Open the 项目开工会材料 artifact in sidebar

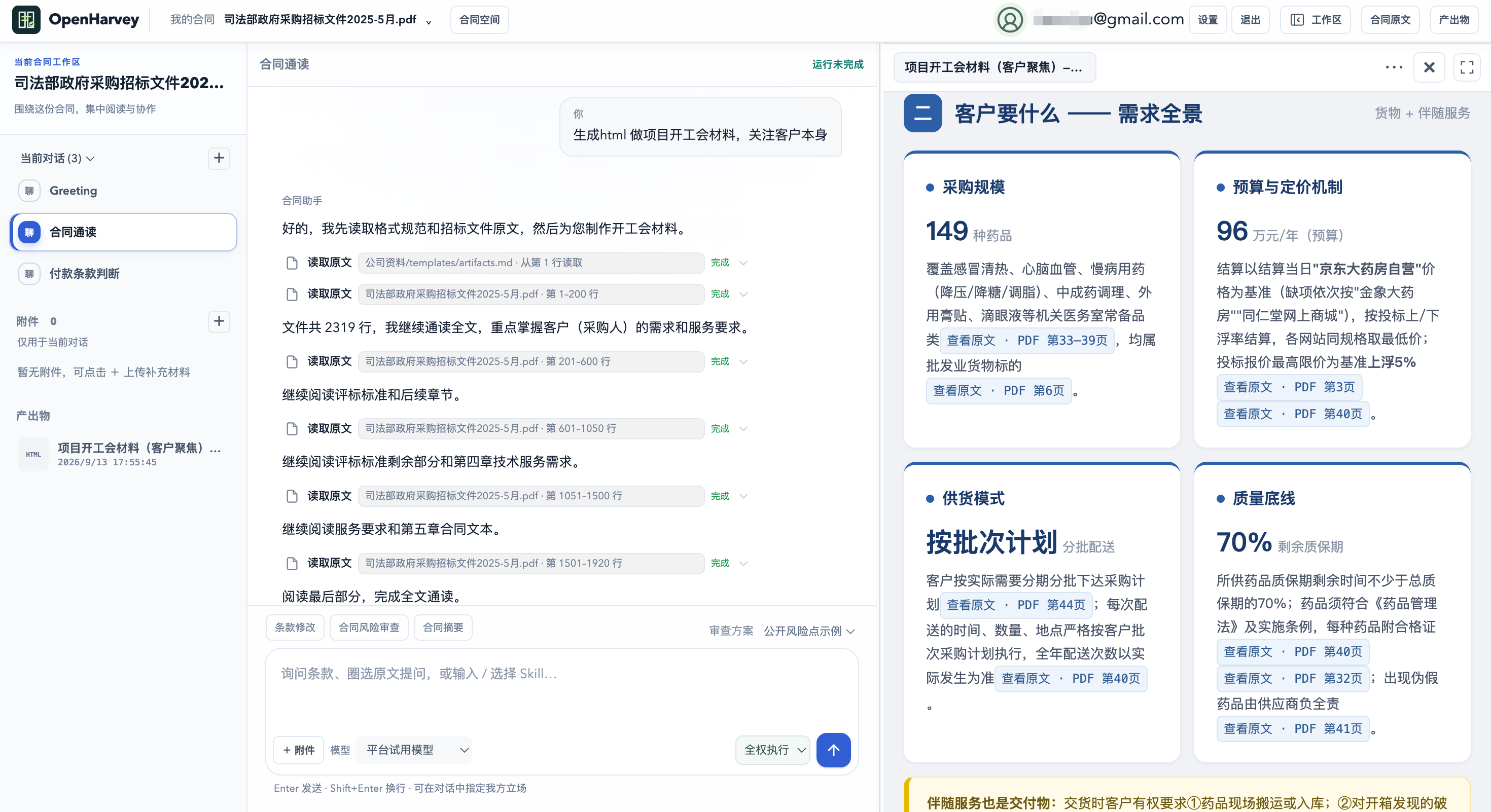(123, 455)
